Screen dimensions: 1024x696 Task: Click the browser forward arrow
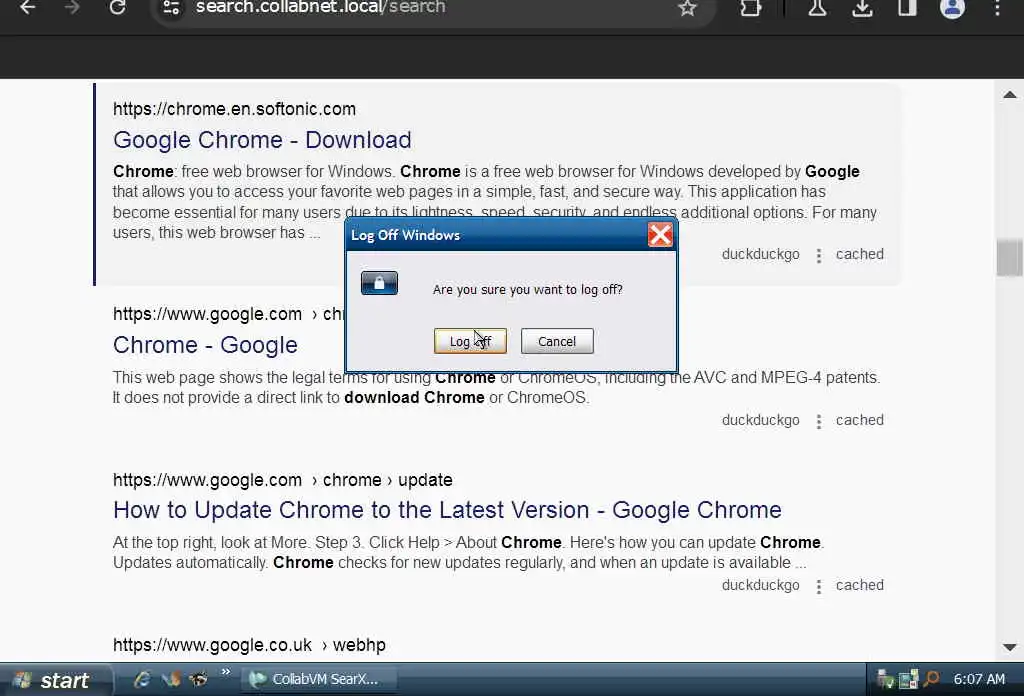tap(72, 8)
